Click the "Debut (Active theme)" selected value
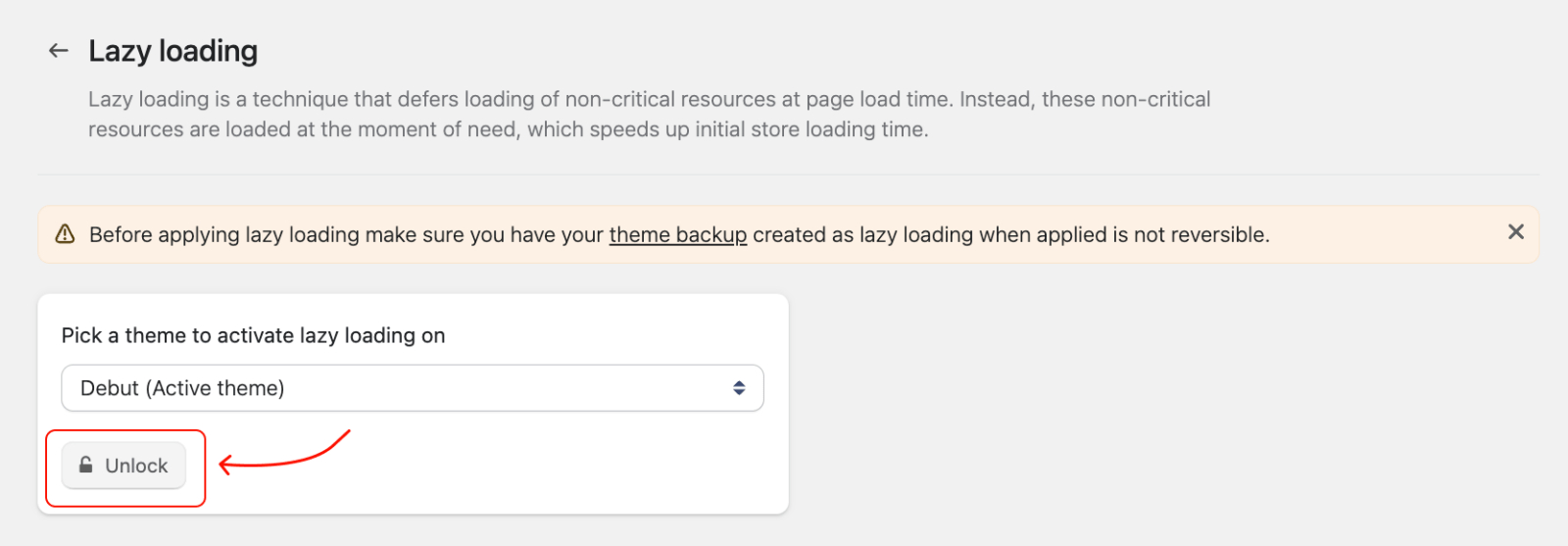 tap(182, 388)
